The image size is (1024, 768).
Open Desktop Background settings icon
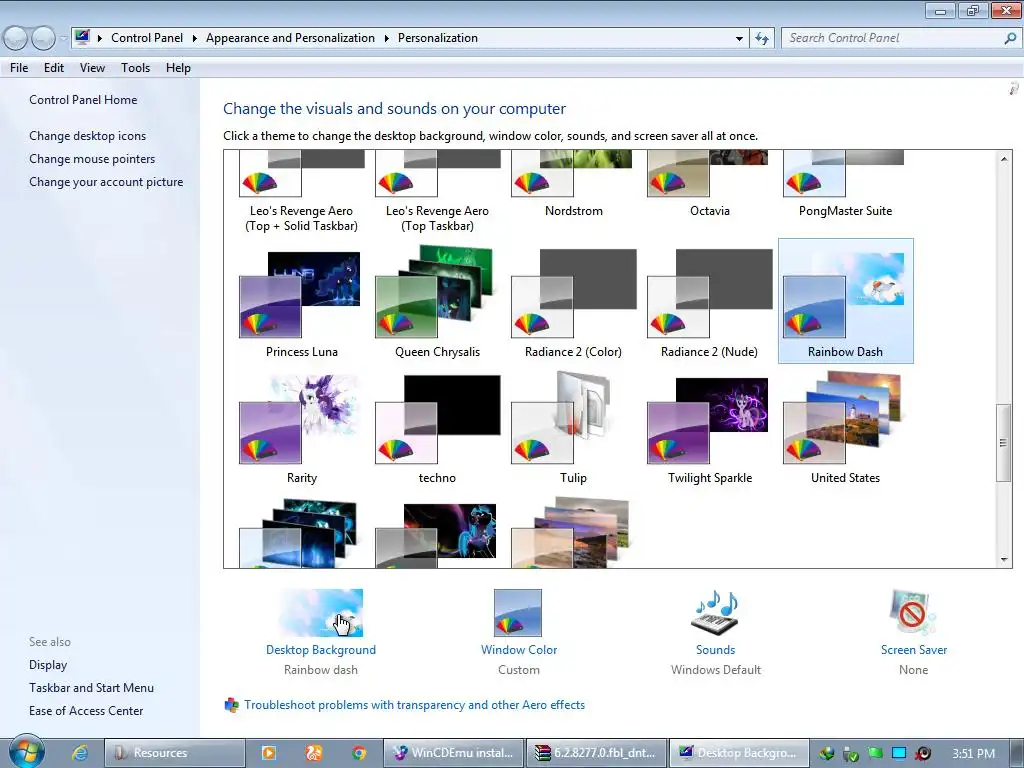click(x=321, y=613)
